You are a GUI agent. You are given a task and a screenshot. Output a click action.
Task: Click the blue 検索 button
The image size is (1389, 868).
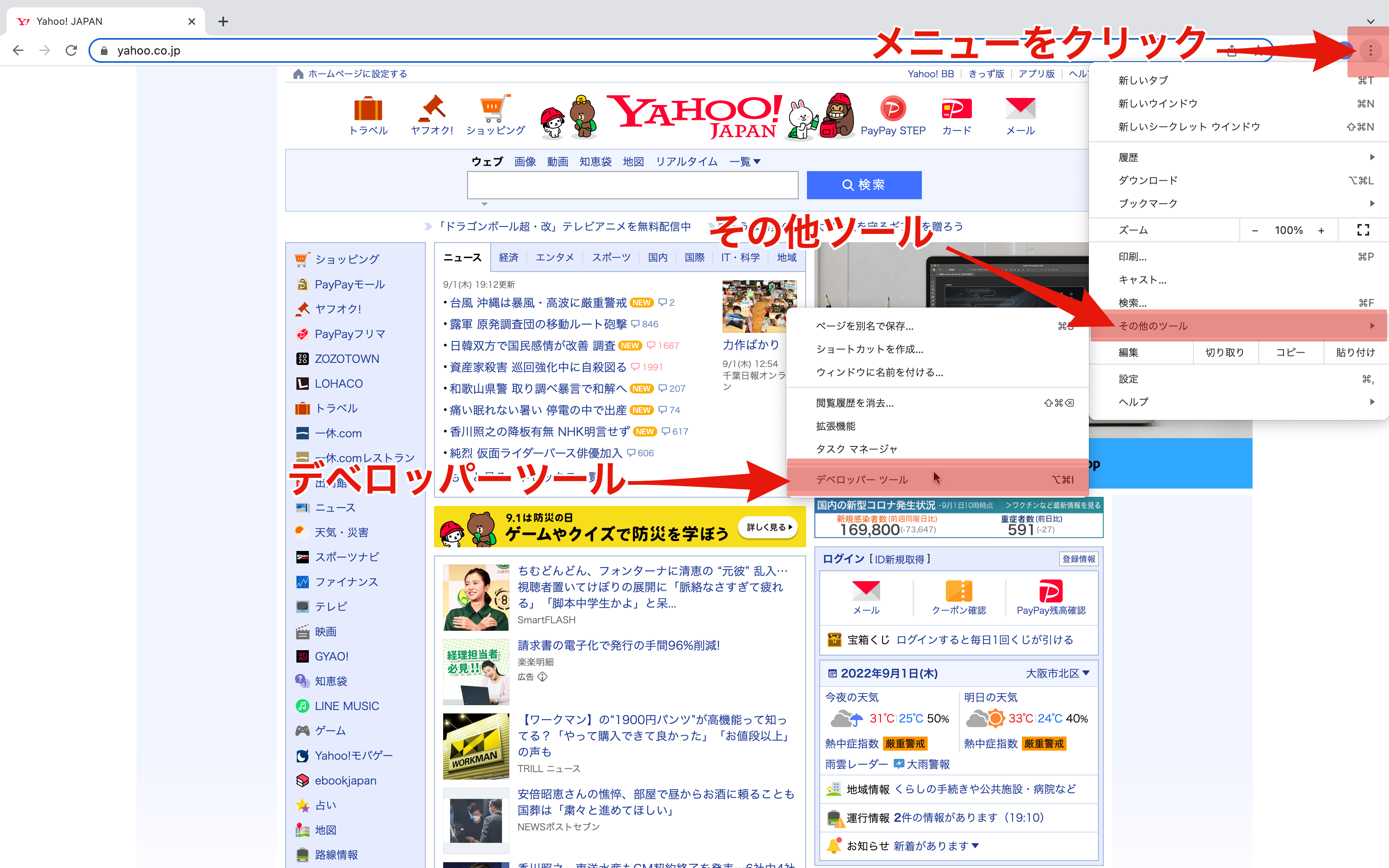click(x=864, y=185)
